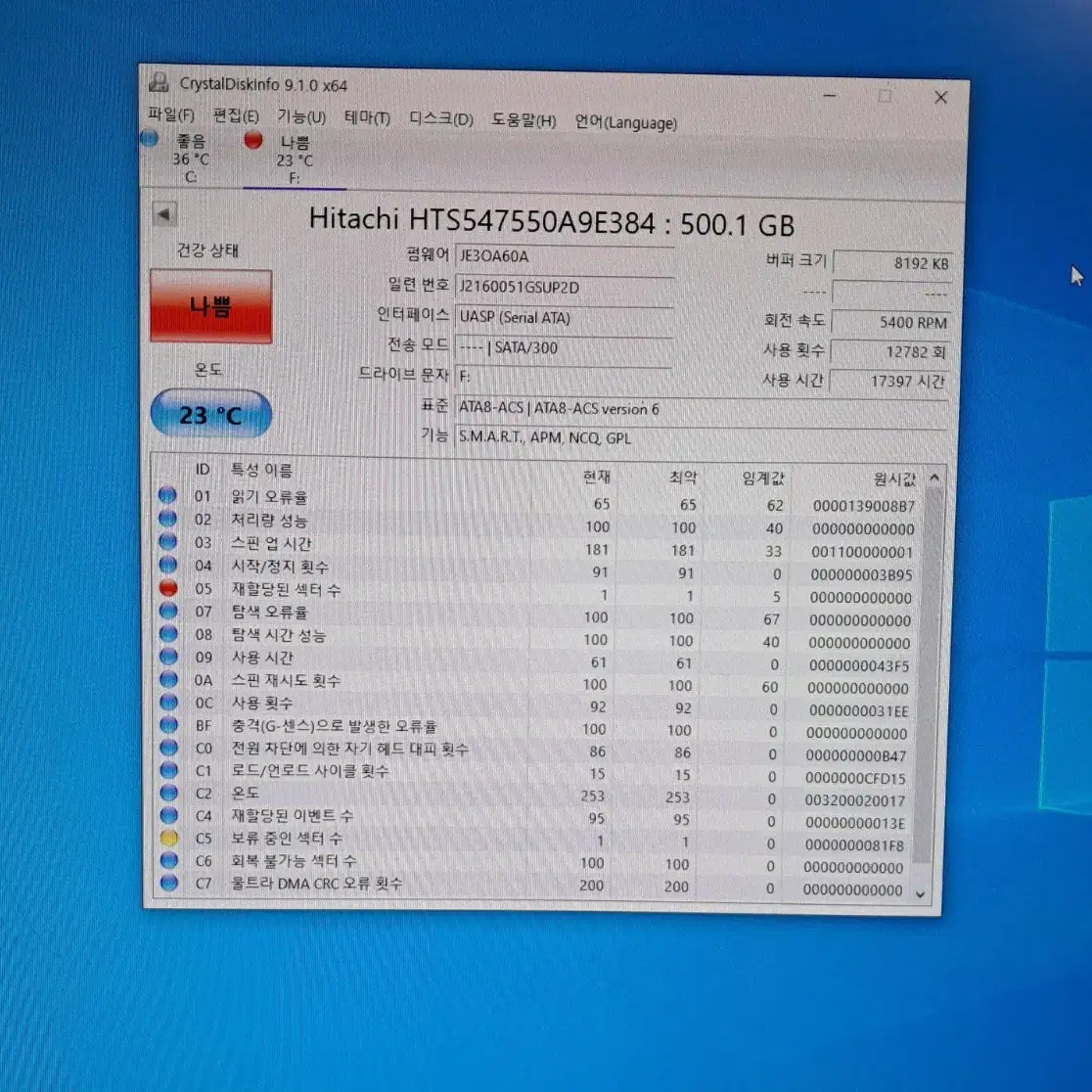Click the 23 °C temperature button
Screen dimensions: 1092x1092
pyautogui.click(x=211, y=414)
